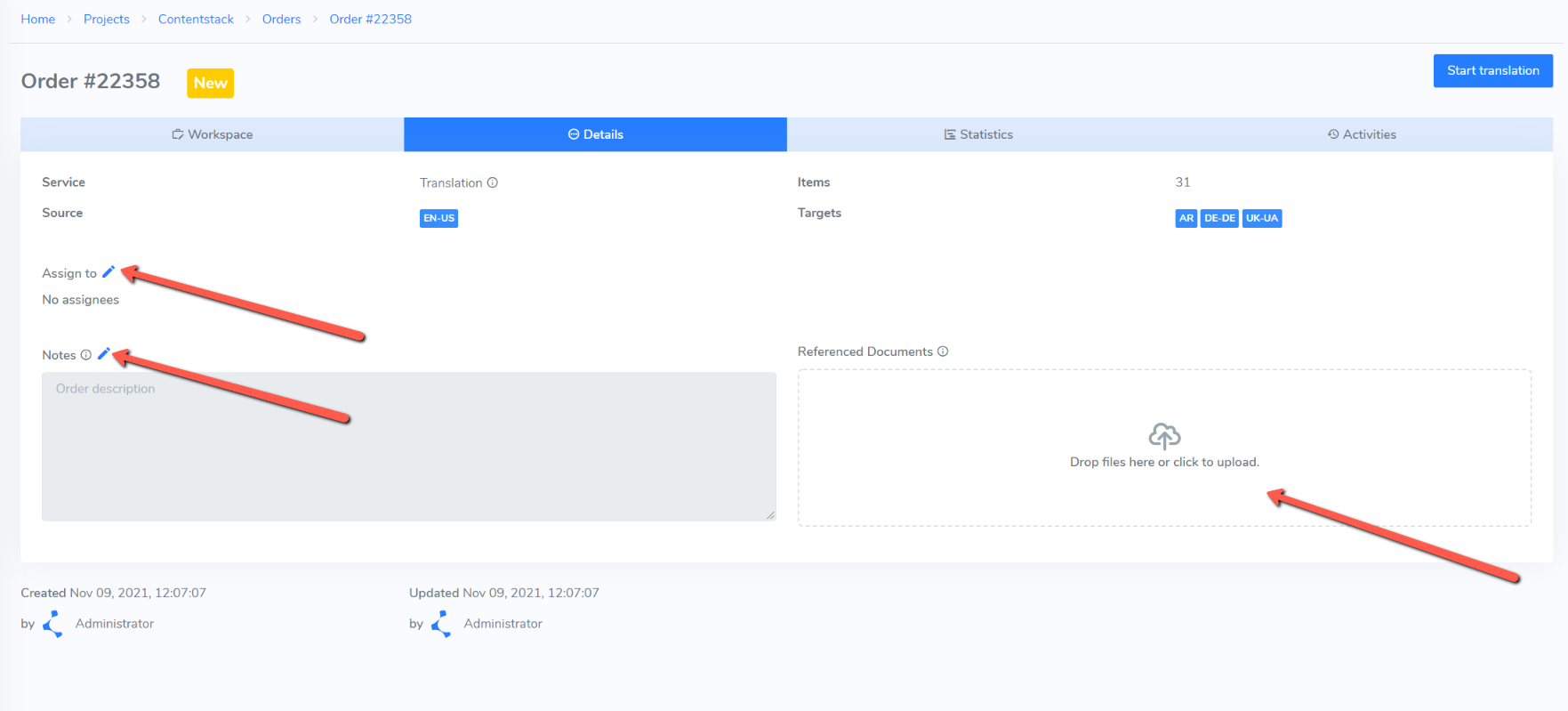
Task: Click the info icon beside Translation service
Action: [x=492, y=182]
